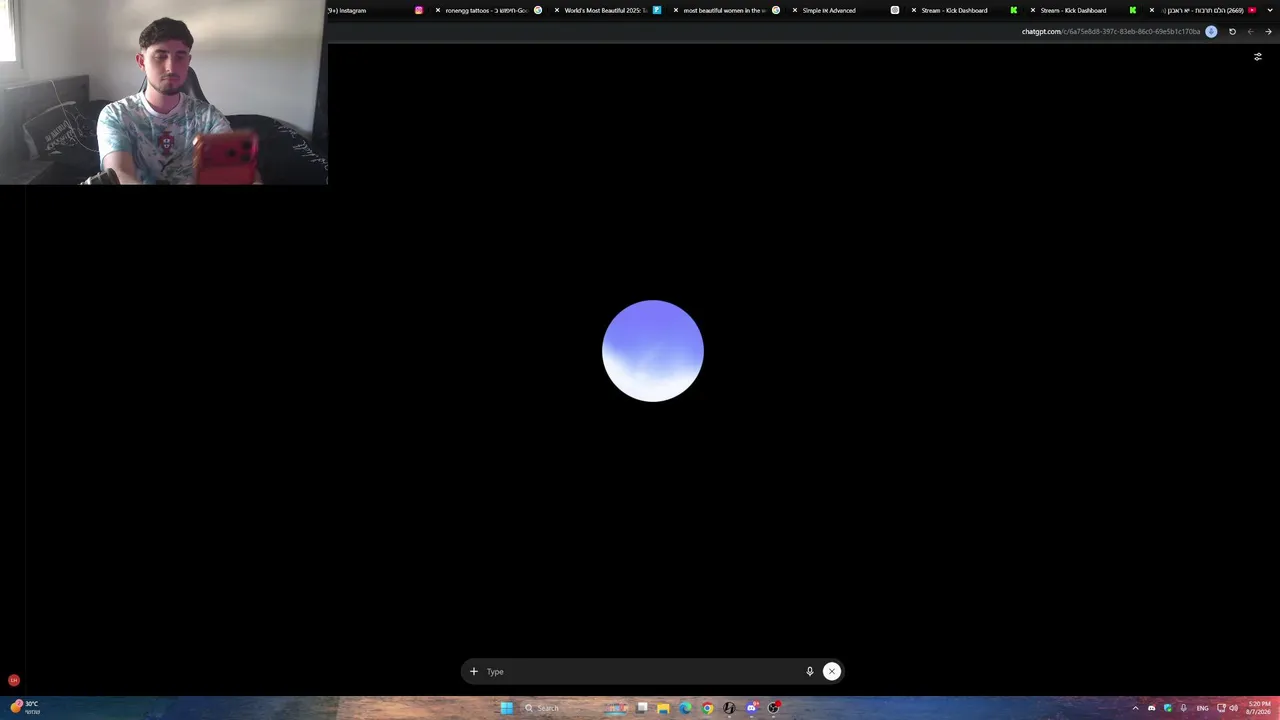Open Task View from taskbar
Screen dimensions: 1280x720
tap(642, 708)
